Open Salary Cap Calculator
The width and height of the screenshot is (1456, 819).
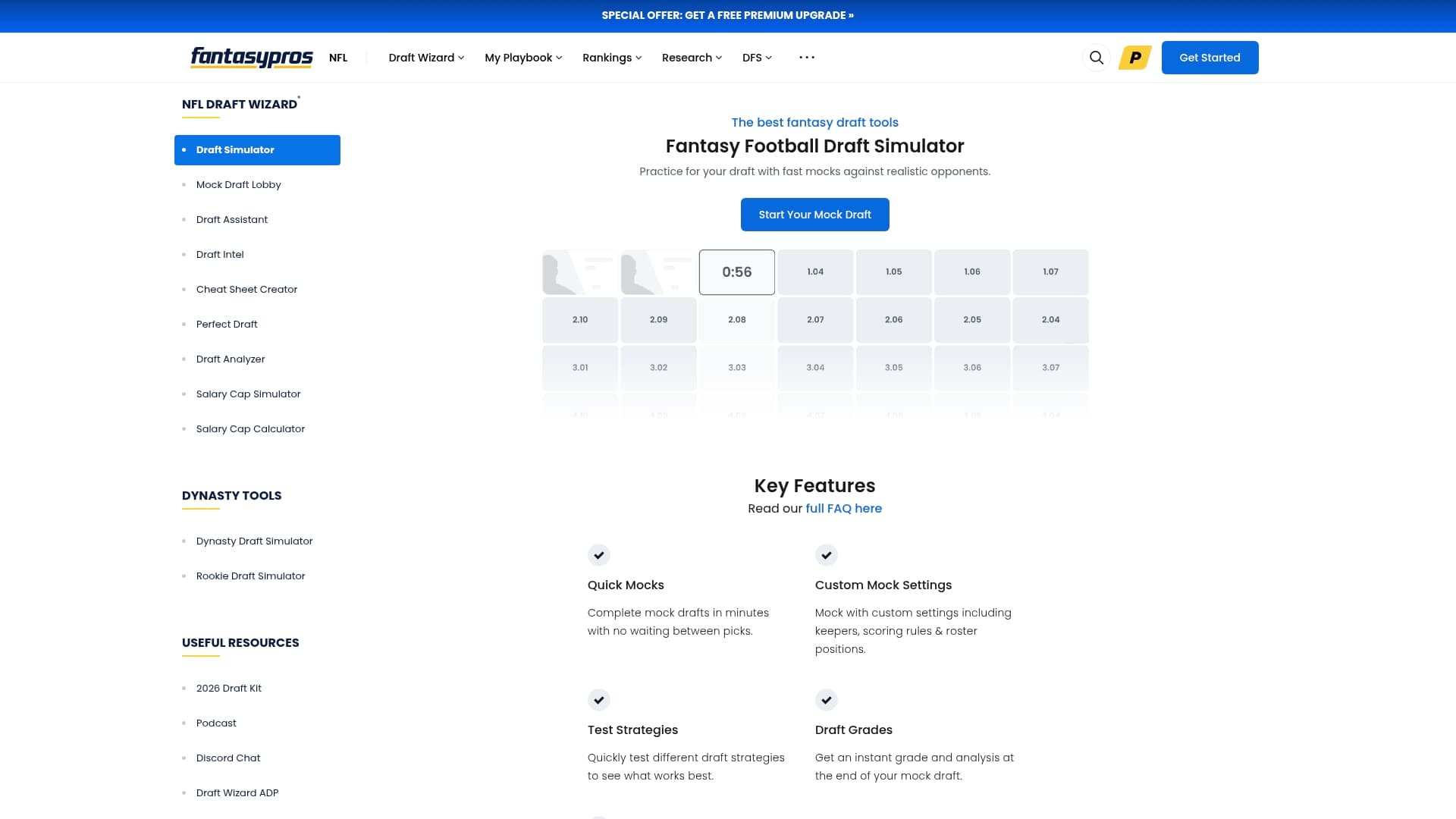tap(250, 429)
